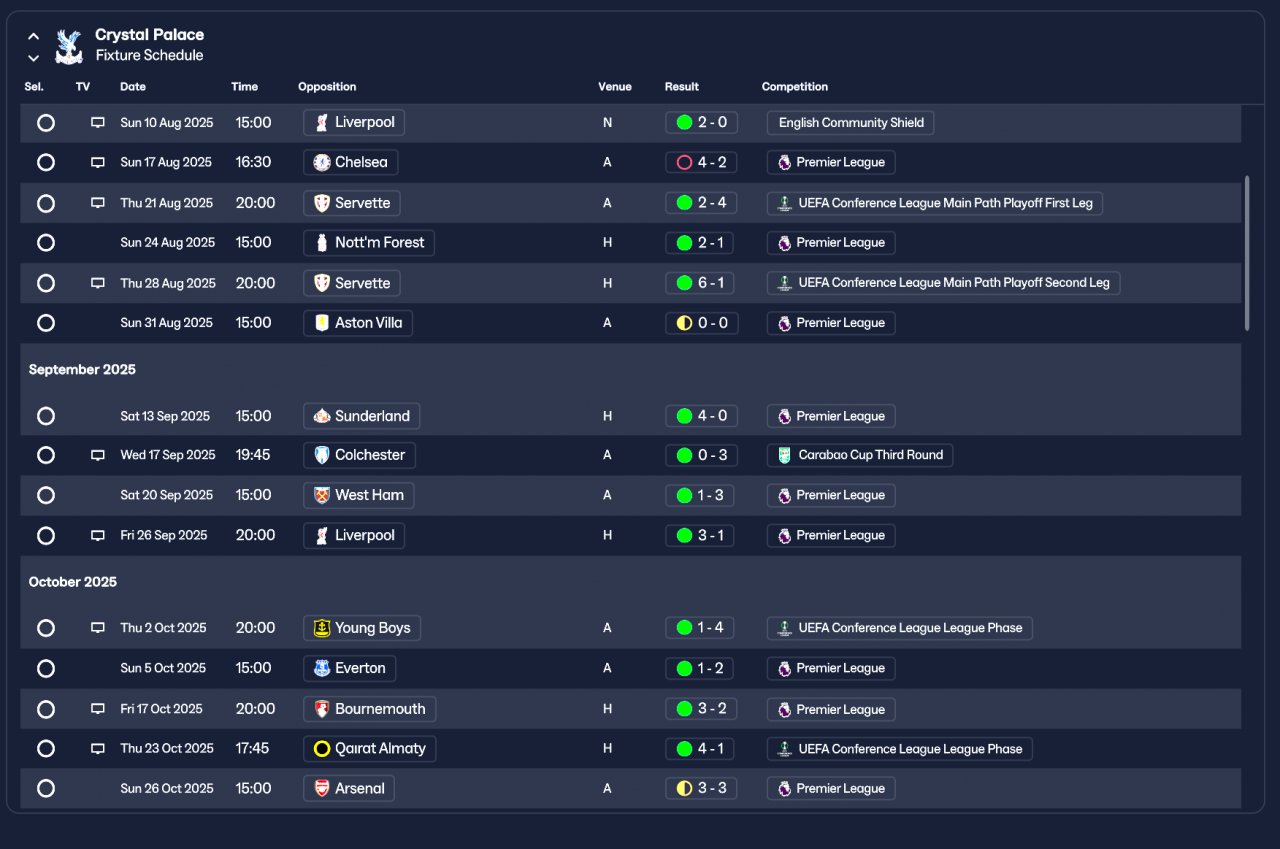Click the Young Boys club badge icon
The height and width of the screenshot is (849, 1280).
click(x=321, y=628)
